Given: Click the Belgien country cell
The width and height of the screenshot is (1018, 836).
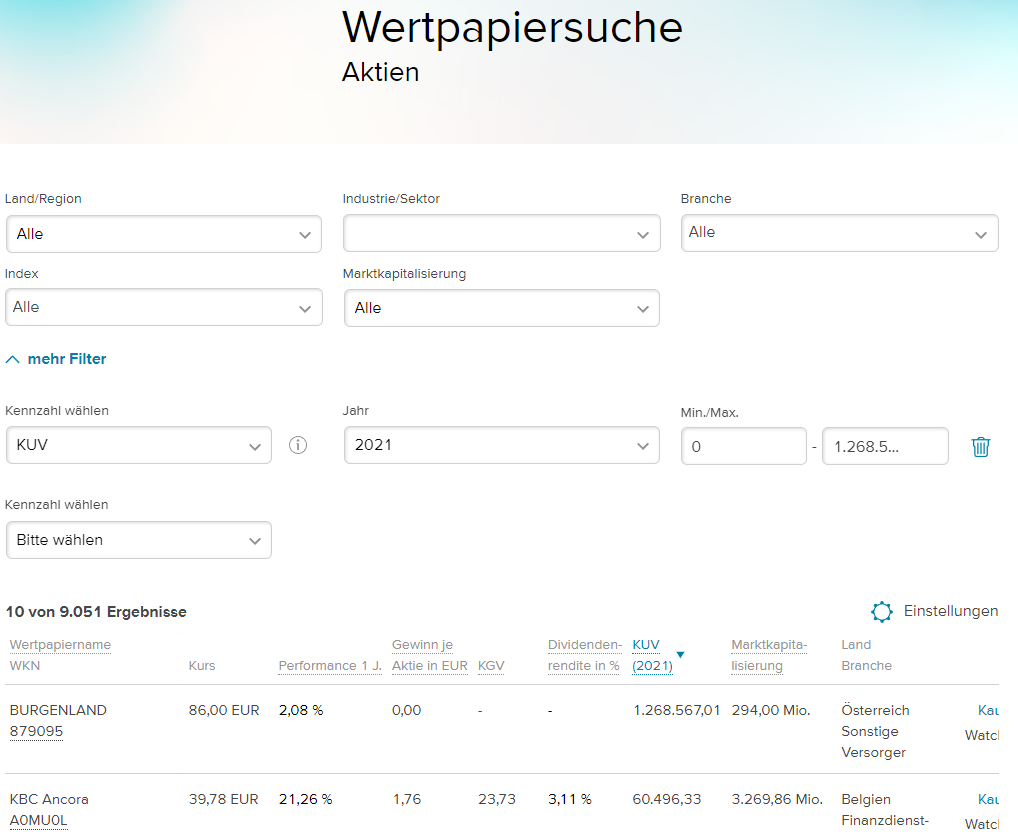Looking at the screenshot, I should pyautogui.click(x=866, y=800).
